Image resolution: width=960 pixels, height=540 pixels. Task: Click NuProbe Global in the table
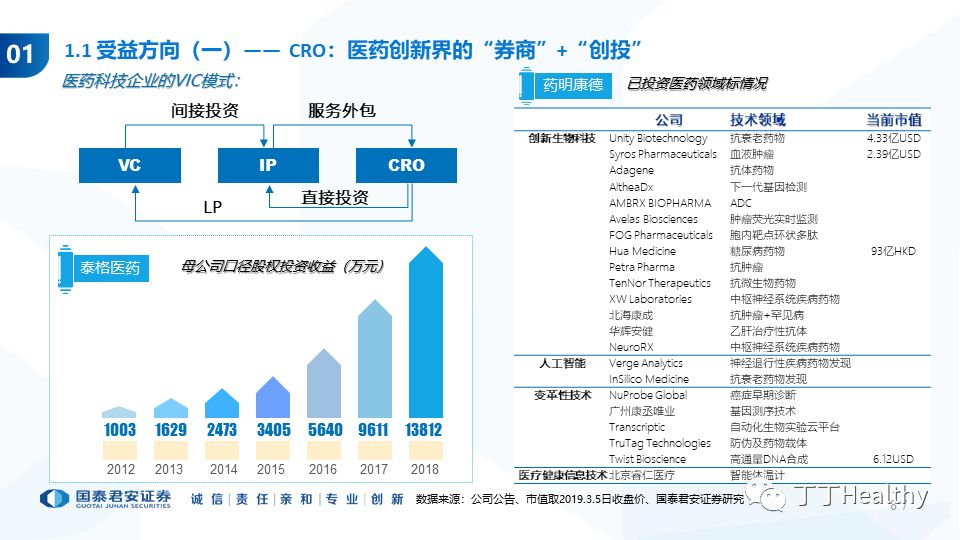pos(648,395)
